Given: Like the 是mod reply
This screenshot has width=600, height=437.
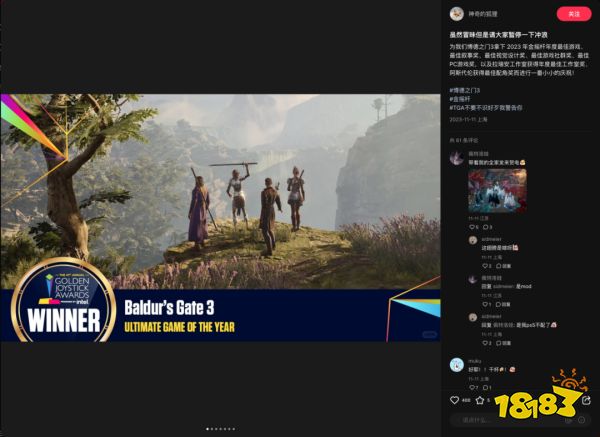Looking at the screenshot, I should [486, 304].
